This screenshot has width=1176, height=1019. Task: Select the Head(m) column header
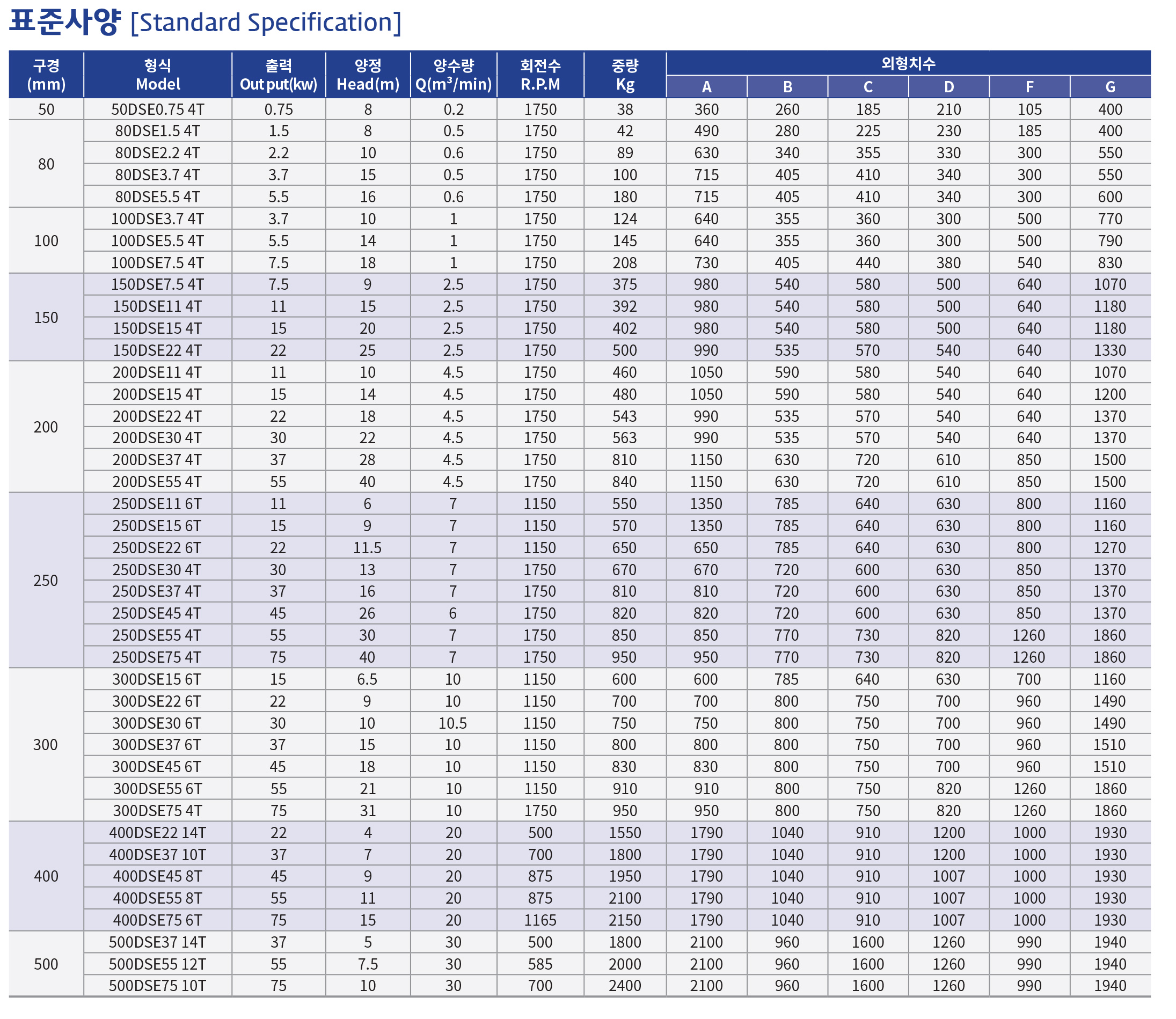[x=368, y=75]
